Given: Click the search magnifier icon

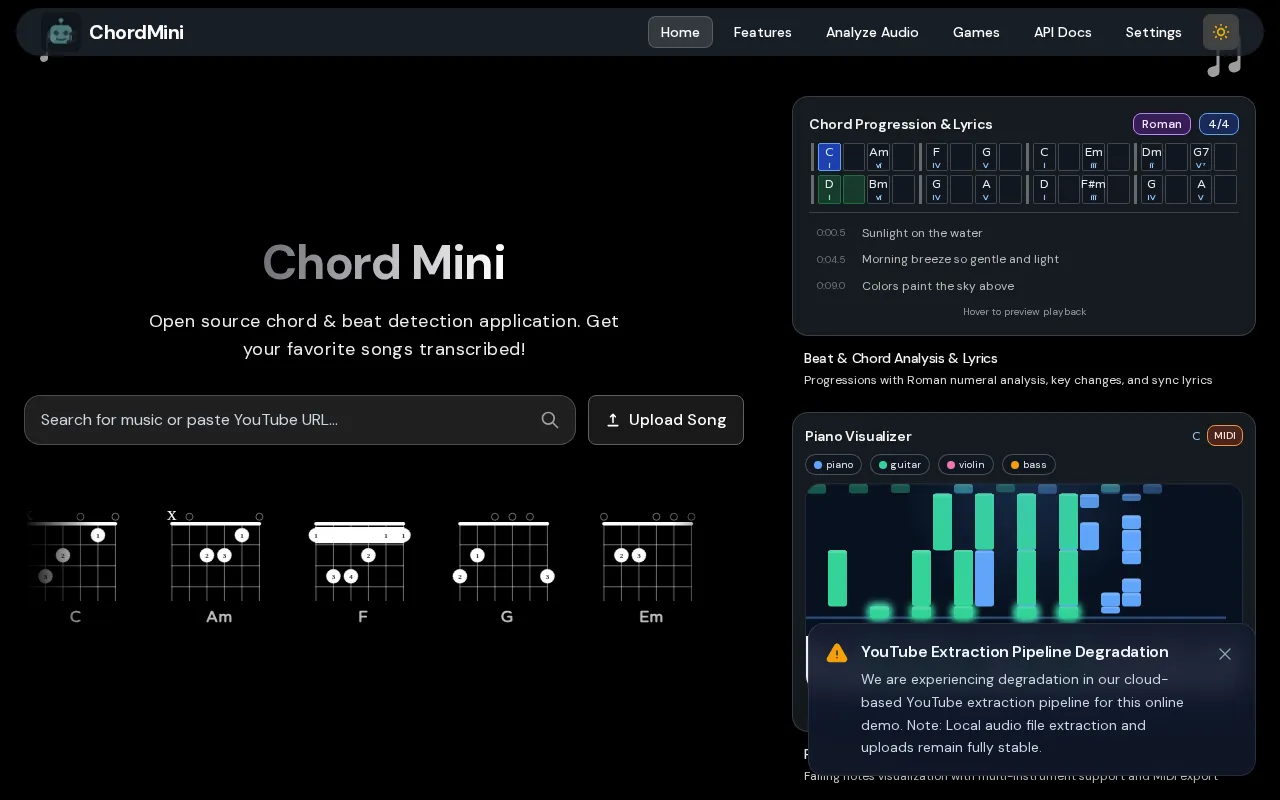Looking at the screenshot, I should click(550, 420).
